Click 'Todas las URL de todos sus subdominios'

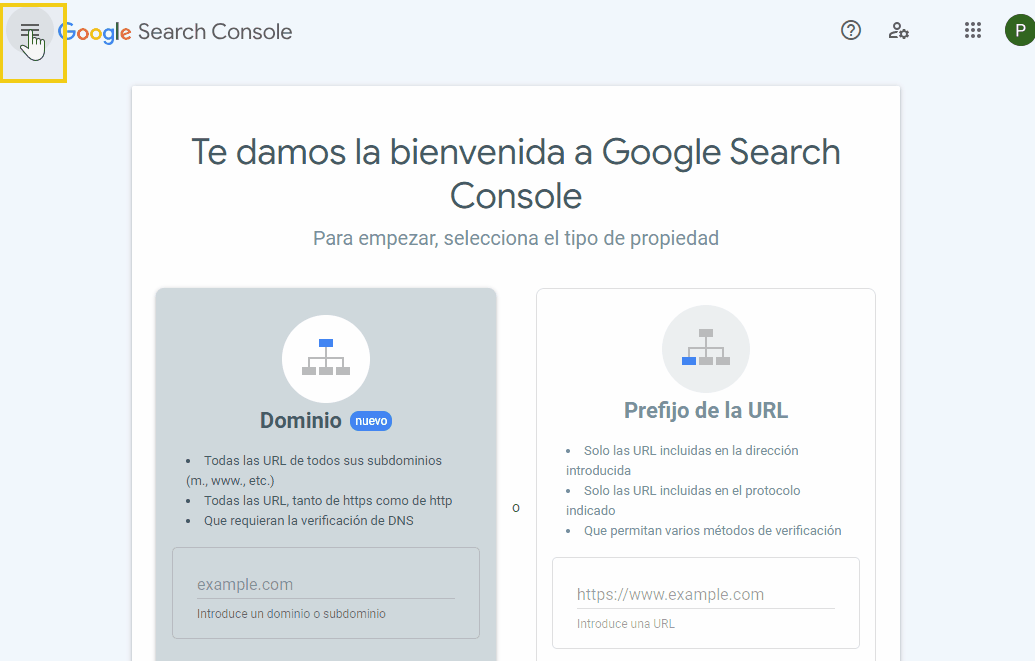click(323, 460)
